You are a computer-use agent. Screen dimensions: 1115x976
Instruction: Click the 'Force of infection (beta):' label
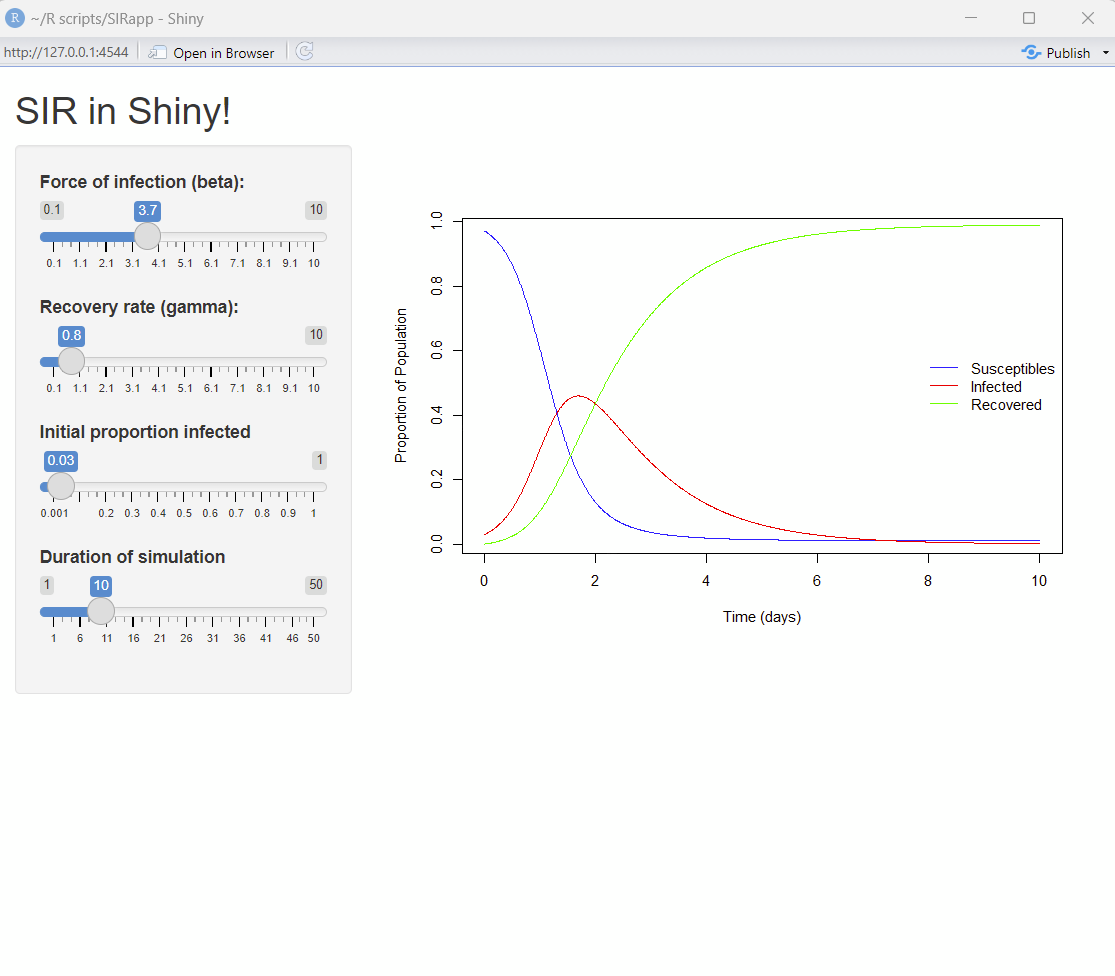(142, 182)
